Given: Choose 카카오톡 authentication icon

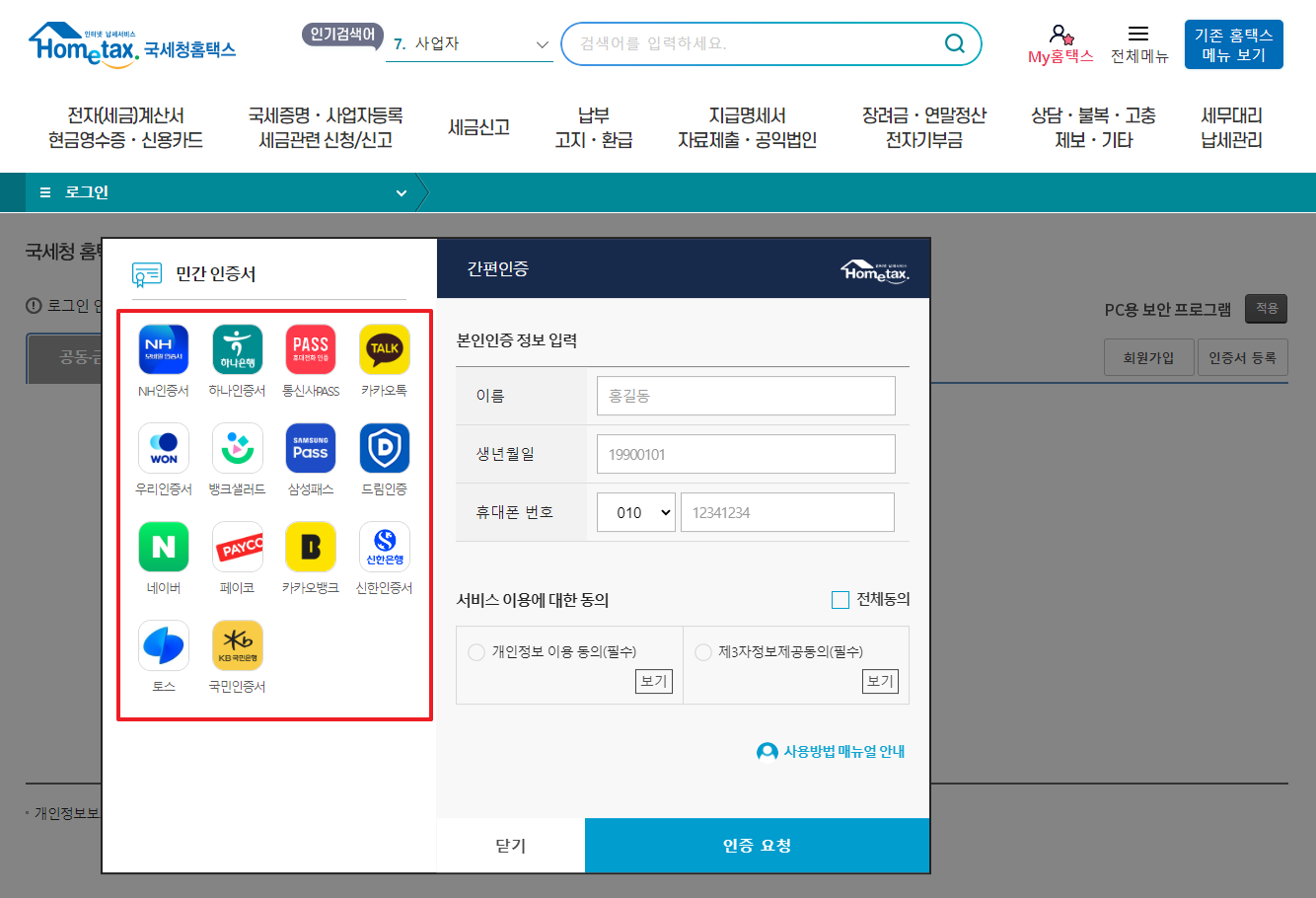Looking at the screenshot, I should pyautogui.click(x=385, y=349).
